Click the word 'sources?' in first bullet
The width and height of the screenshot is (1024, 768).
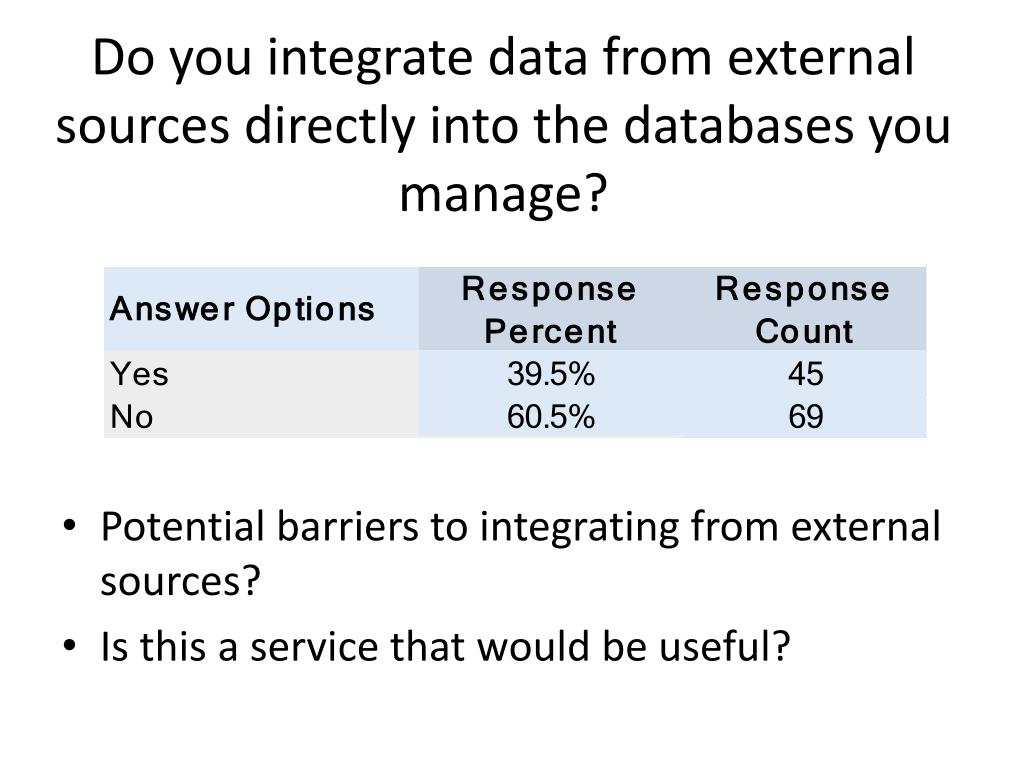coord(180,581)
